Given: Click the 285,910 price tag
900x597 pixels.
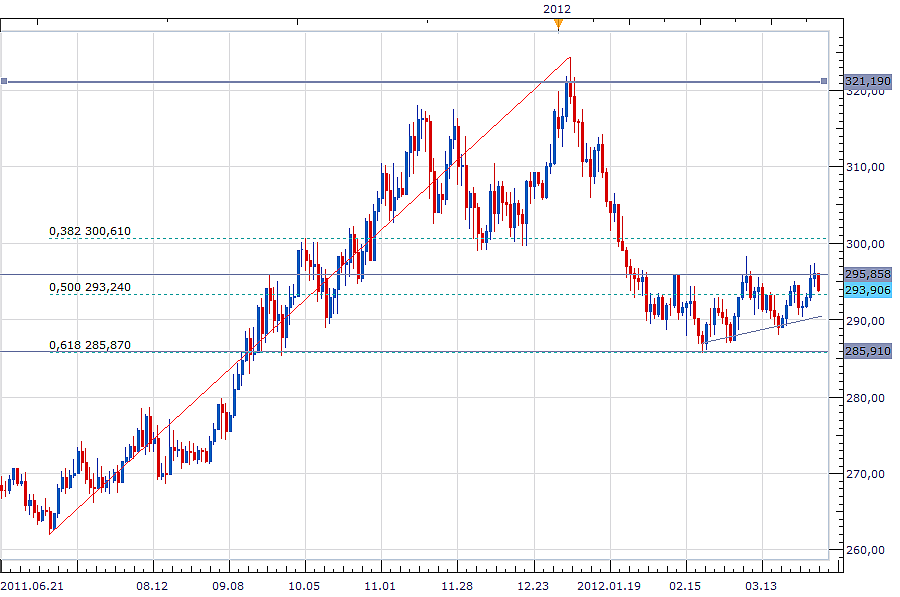Looking at the screenshot, I should pyautogui.click(x=866, y=352).
